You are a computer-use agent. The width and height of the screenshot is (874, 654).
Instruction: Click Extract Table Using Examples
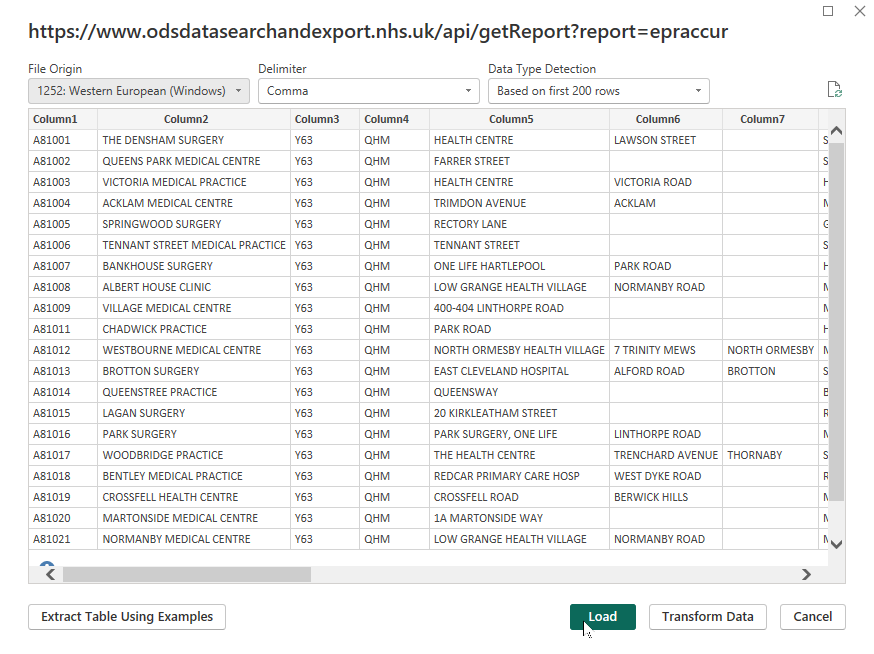(x=126, y=617)
